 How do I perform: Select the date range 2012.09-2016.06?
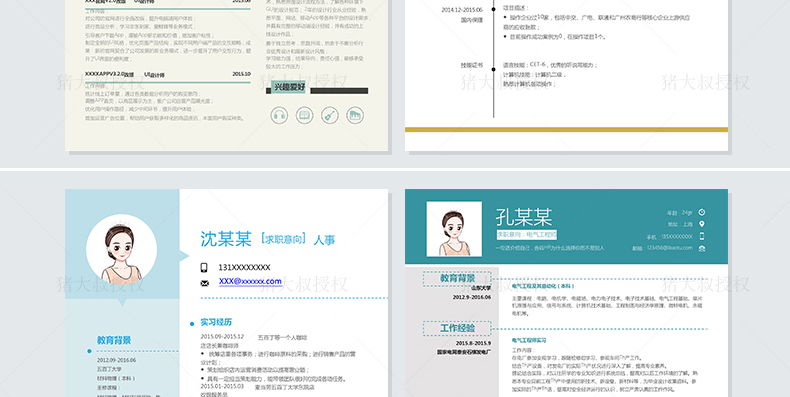[x=116, y=360]
